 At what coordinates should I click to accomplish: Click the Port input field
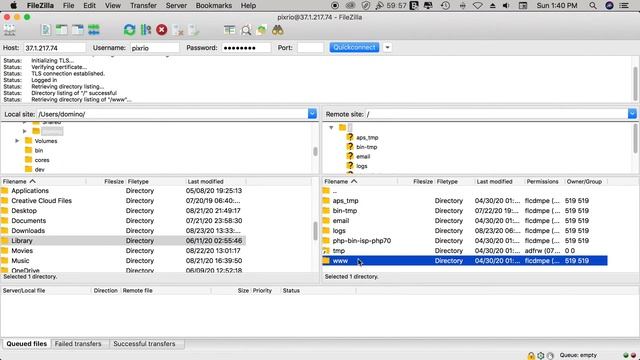point(310,48)
